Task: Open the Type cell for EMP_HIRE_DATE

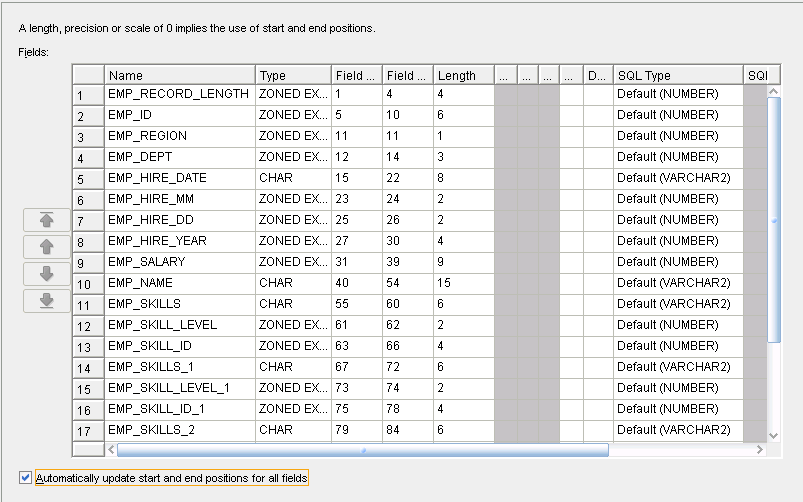Action: (293, 178)
